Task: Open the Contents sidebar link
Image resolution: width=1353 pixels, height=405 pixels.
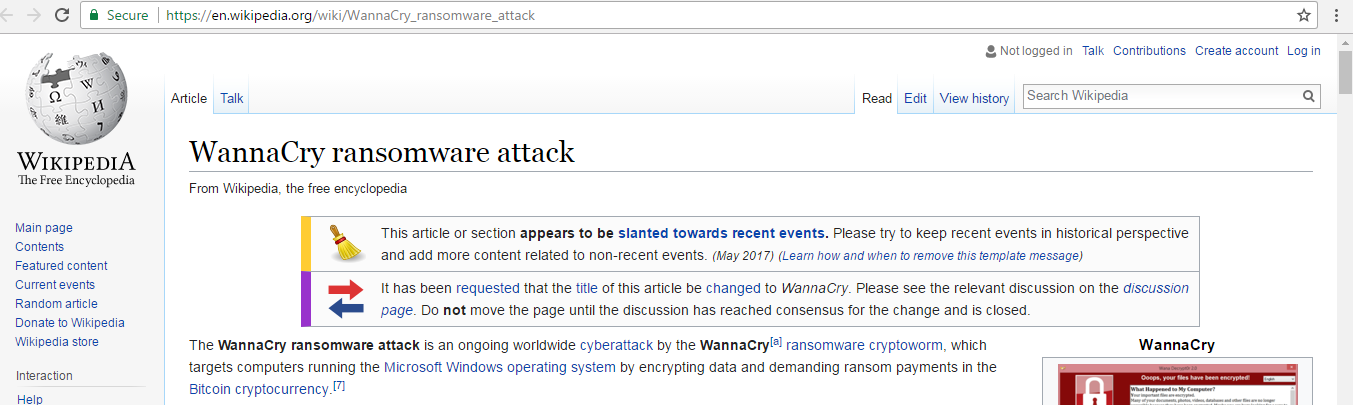Action: pos(39,247)
